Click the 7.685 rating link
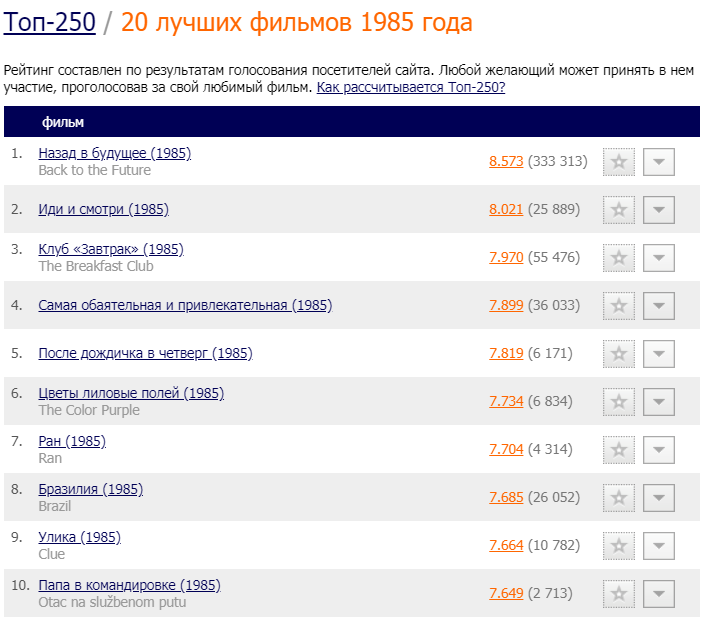 point(506,498)
